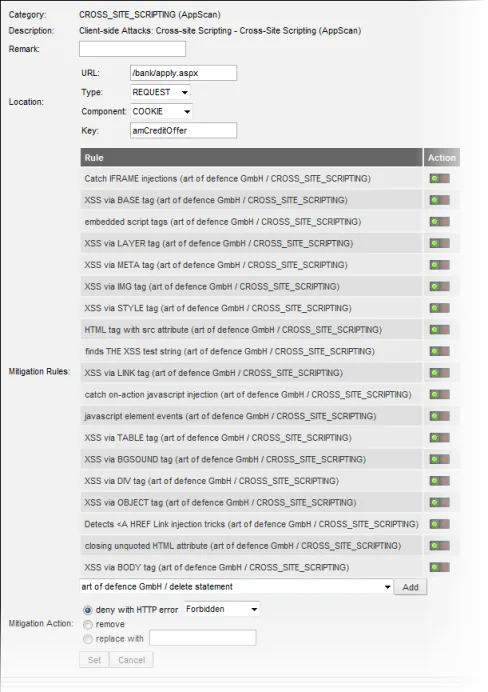Screen dimensions: 488x692
Task: Select the XSS via BGSOUND tag rule text
Action: [225, 459]
